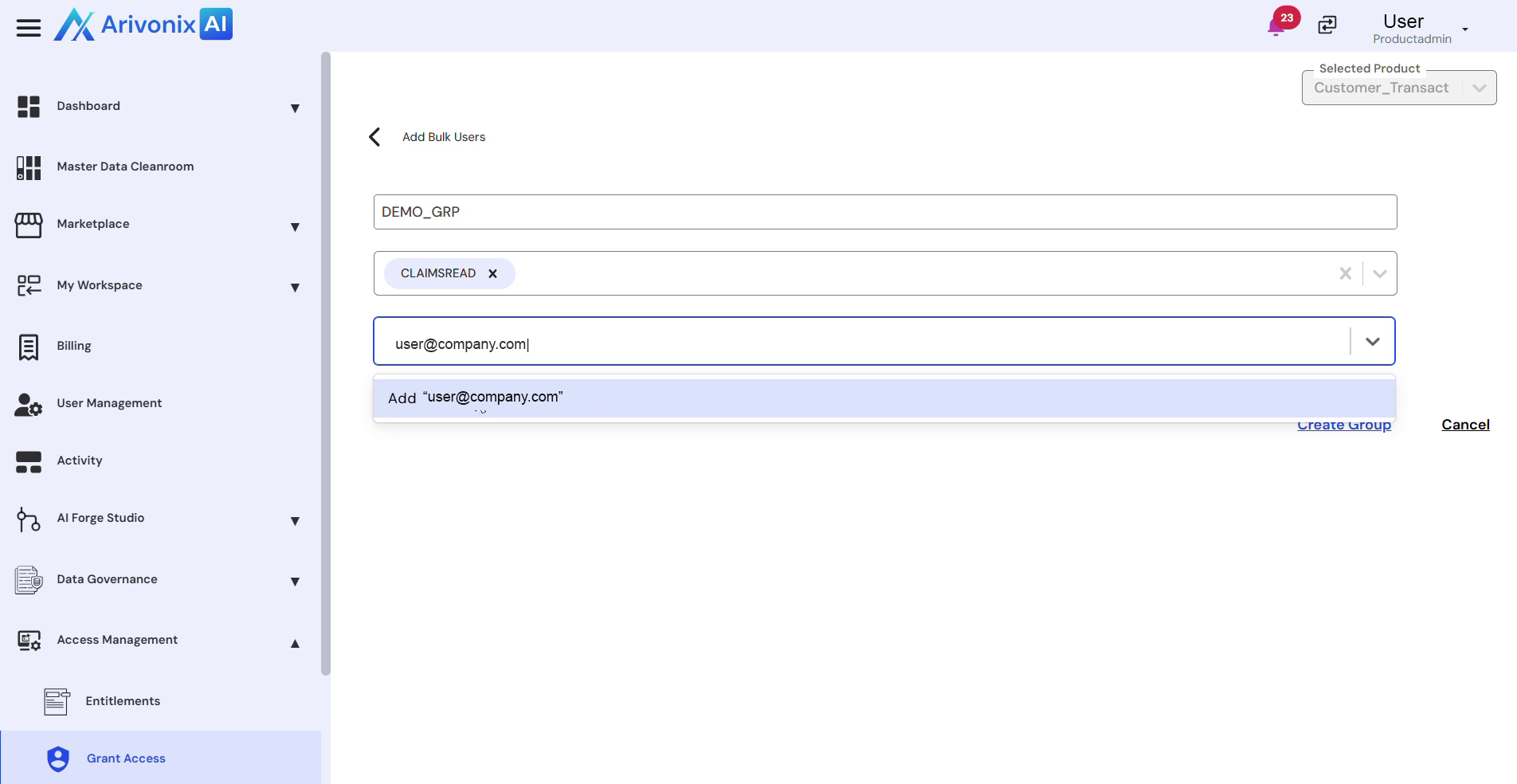Open the hamburger navigation menu

(x=29, y=28)
